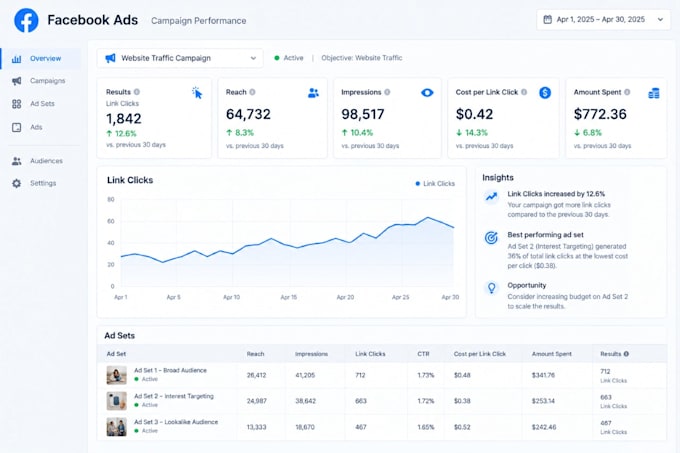Click the lightbulb Opportunity icon
This screenshot has height=453, width=680.
[x=491, y=288]
